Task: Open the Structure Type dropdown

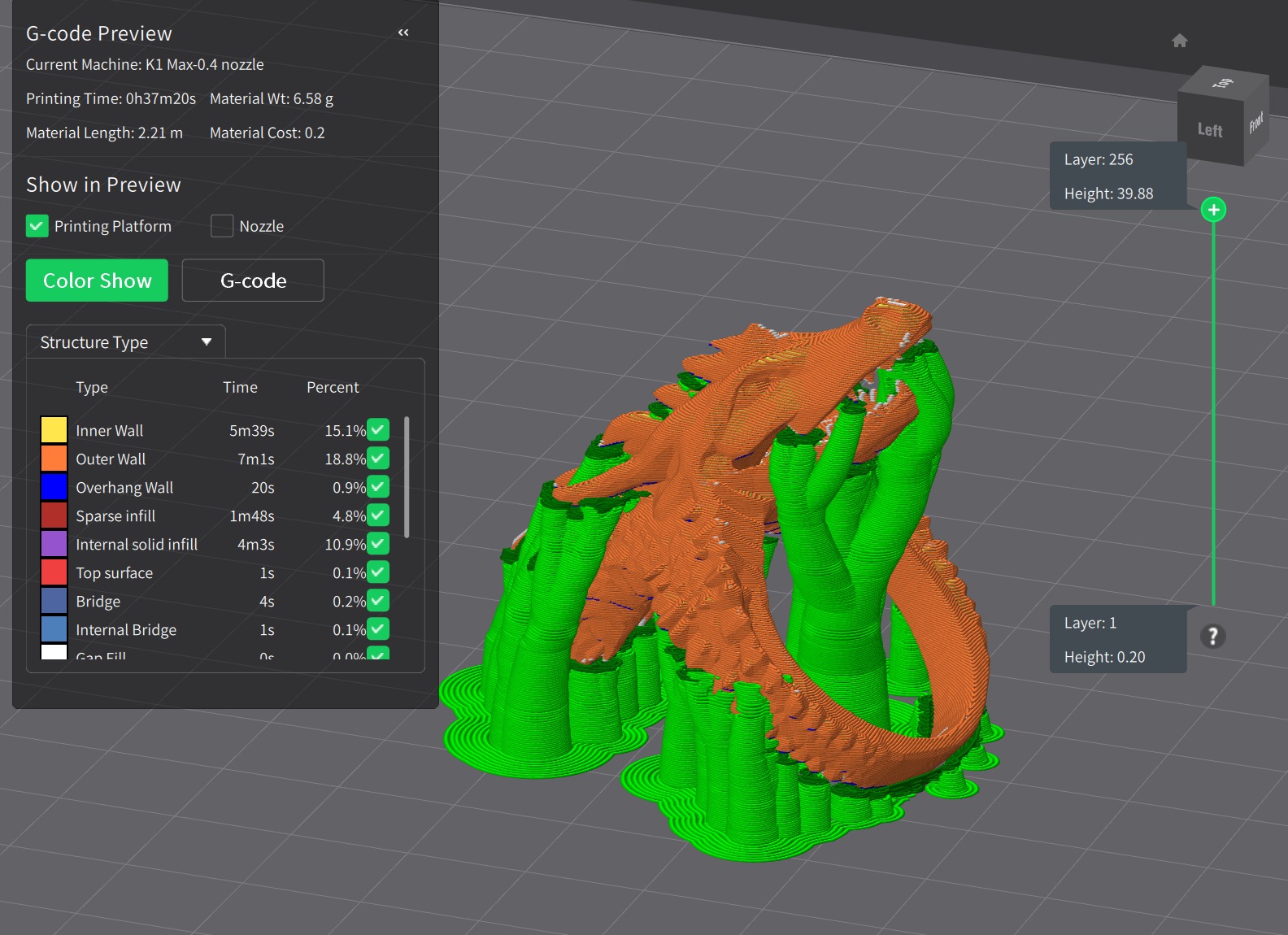Action: [x=126, y=342]
